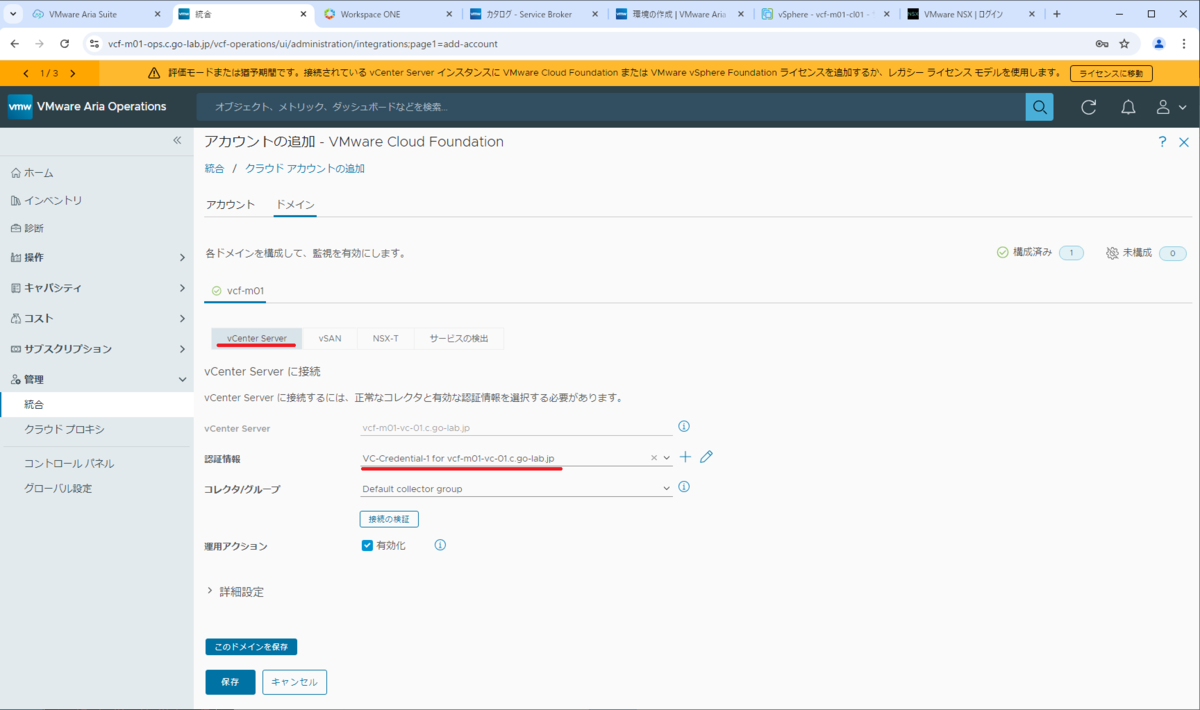The height and width of the screenshot is (710, 1200).
Task: Bookmark page with star icon
Action: (1124, 44)
